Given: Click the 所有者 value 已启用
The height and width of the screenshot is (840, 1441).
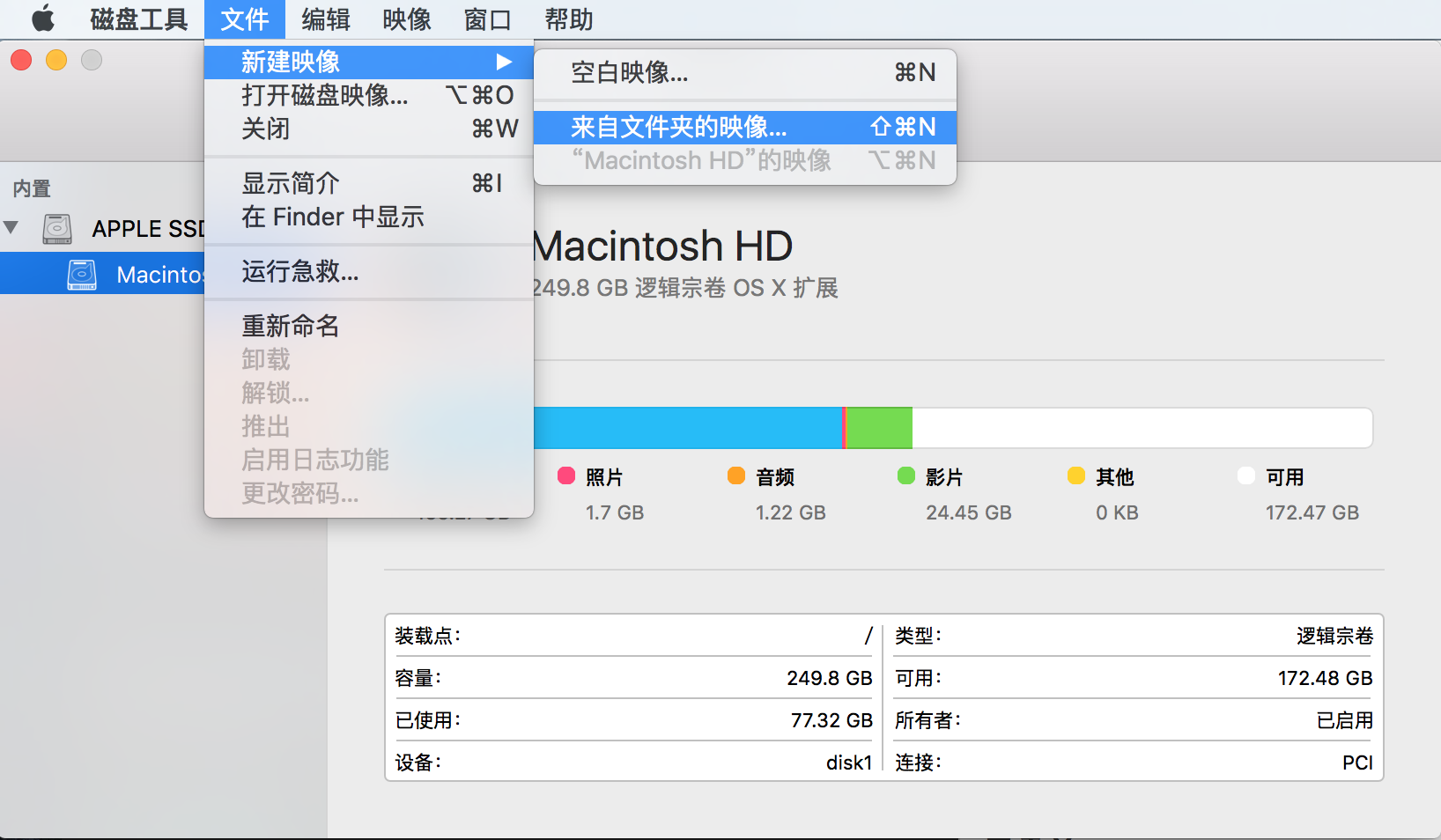Looking at the screenshot, I should [1345, 720].
